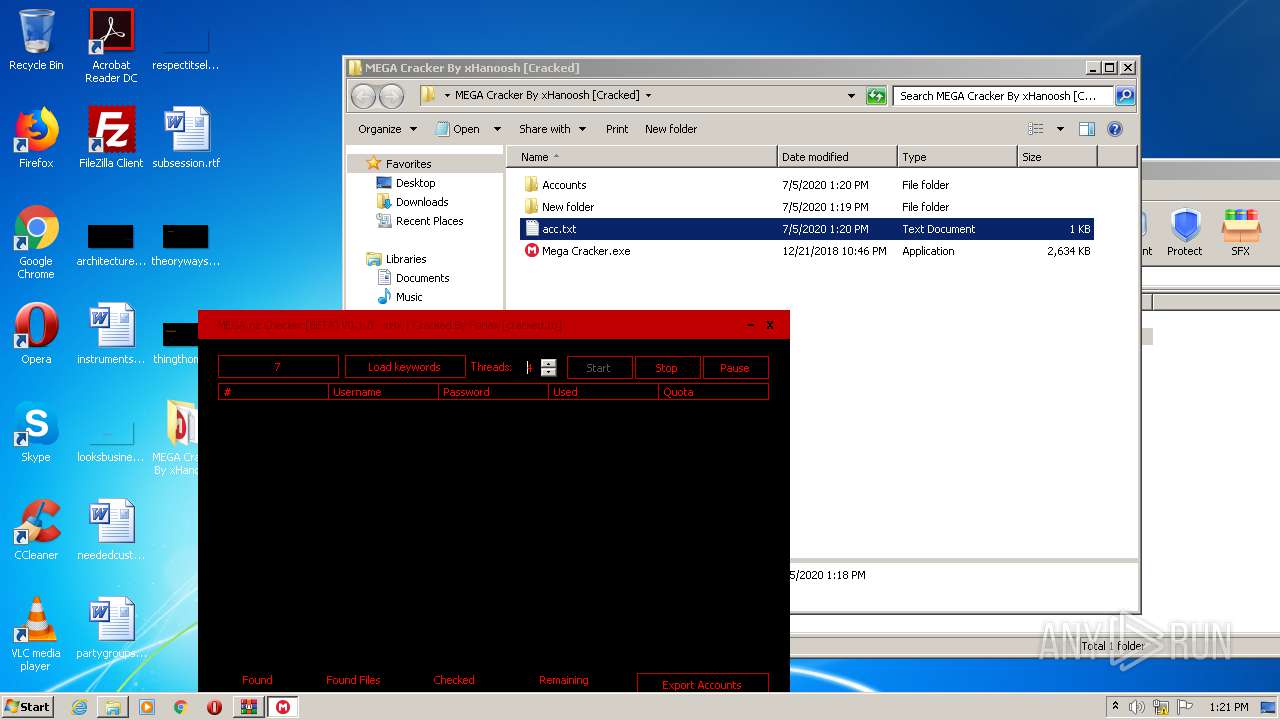Click the Export Accounts button
The height and width of the screenshot is (720, 1280).
702,684
